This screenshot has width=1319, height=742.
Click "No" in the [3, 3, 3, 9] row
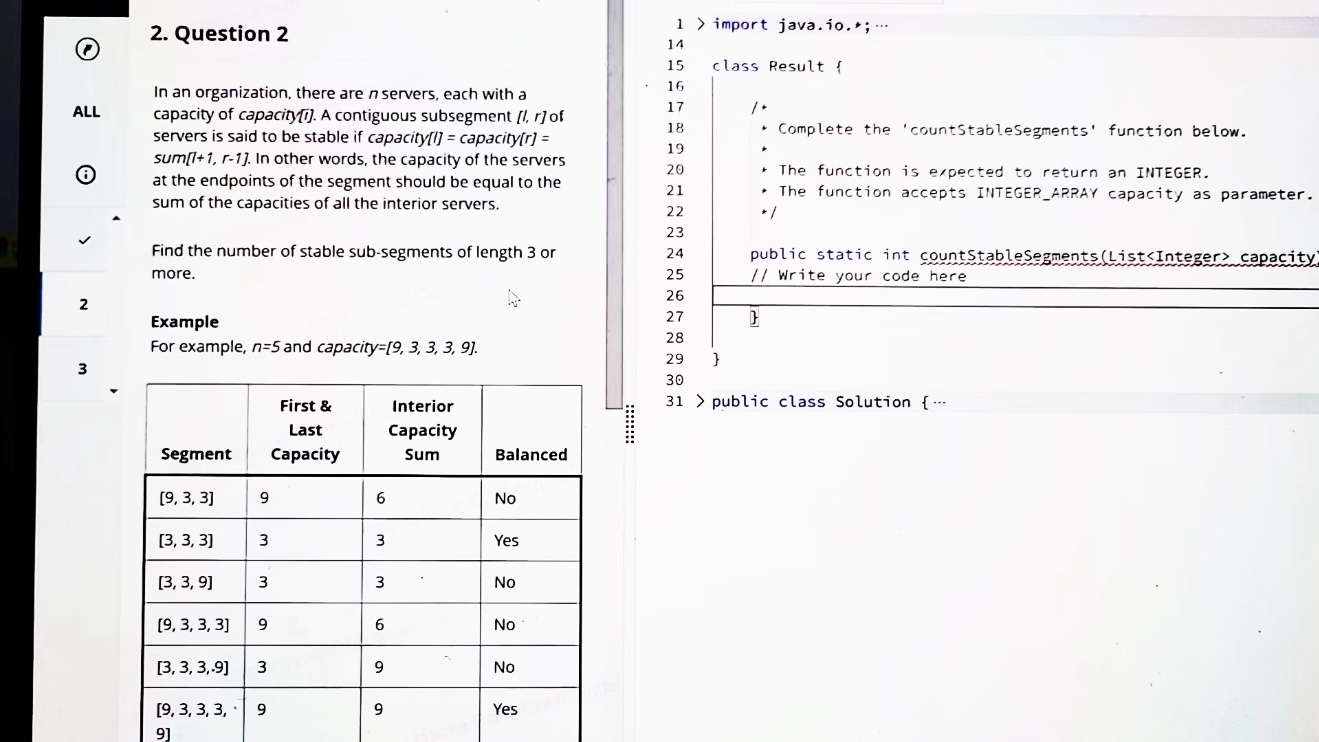coord(505,667)
